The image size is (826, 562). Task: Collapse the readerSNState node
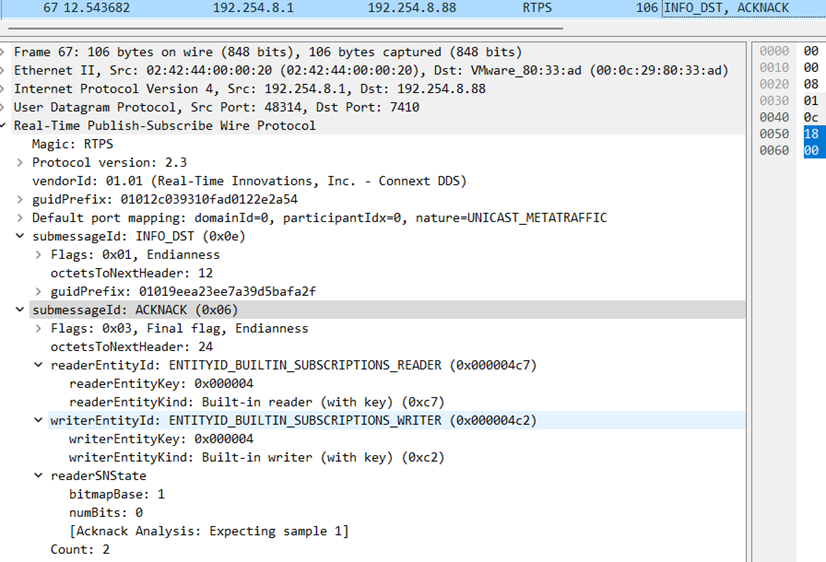(x=41, y=476)
